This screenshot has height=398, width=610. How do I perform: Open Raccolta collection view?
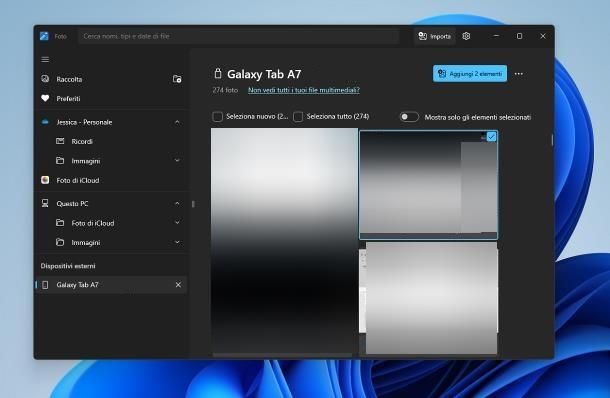[x=111, y=79]
